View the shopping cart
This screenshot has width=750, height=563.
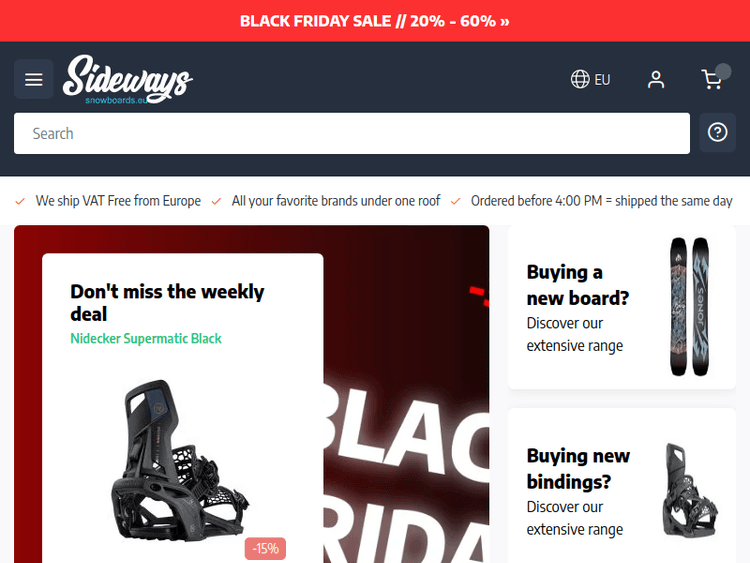pos(715,78)
